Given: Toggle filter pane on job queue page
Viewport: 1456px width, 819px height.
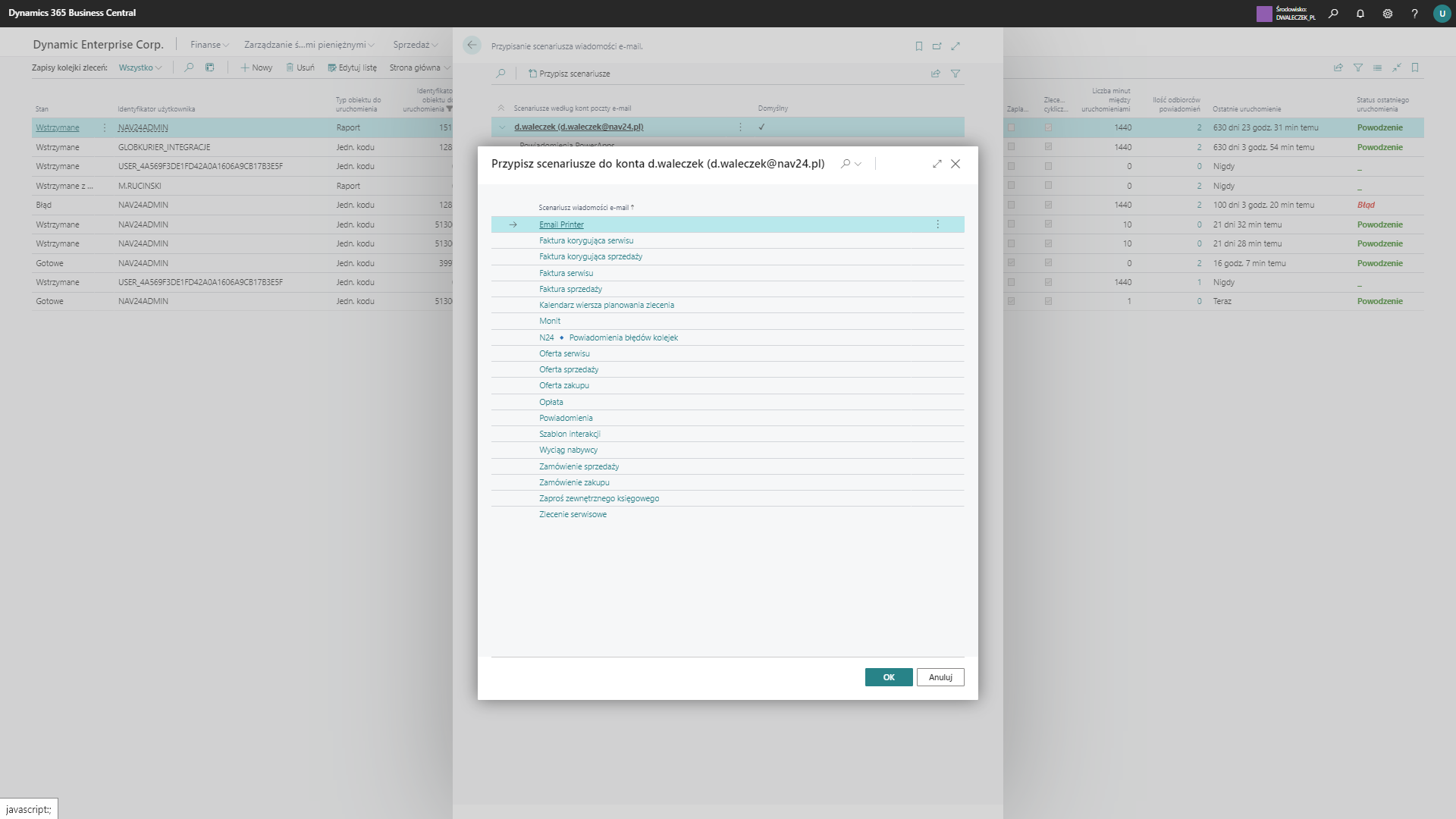Looking at the screenshot, I should (1358, 67).
